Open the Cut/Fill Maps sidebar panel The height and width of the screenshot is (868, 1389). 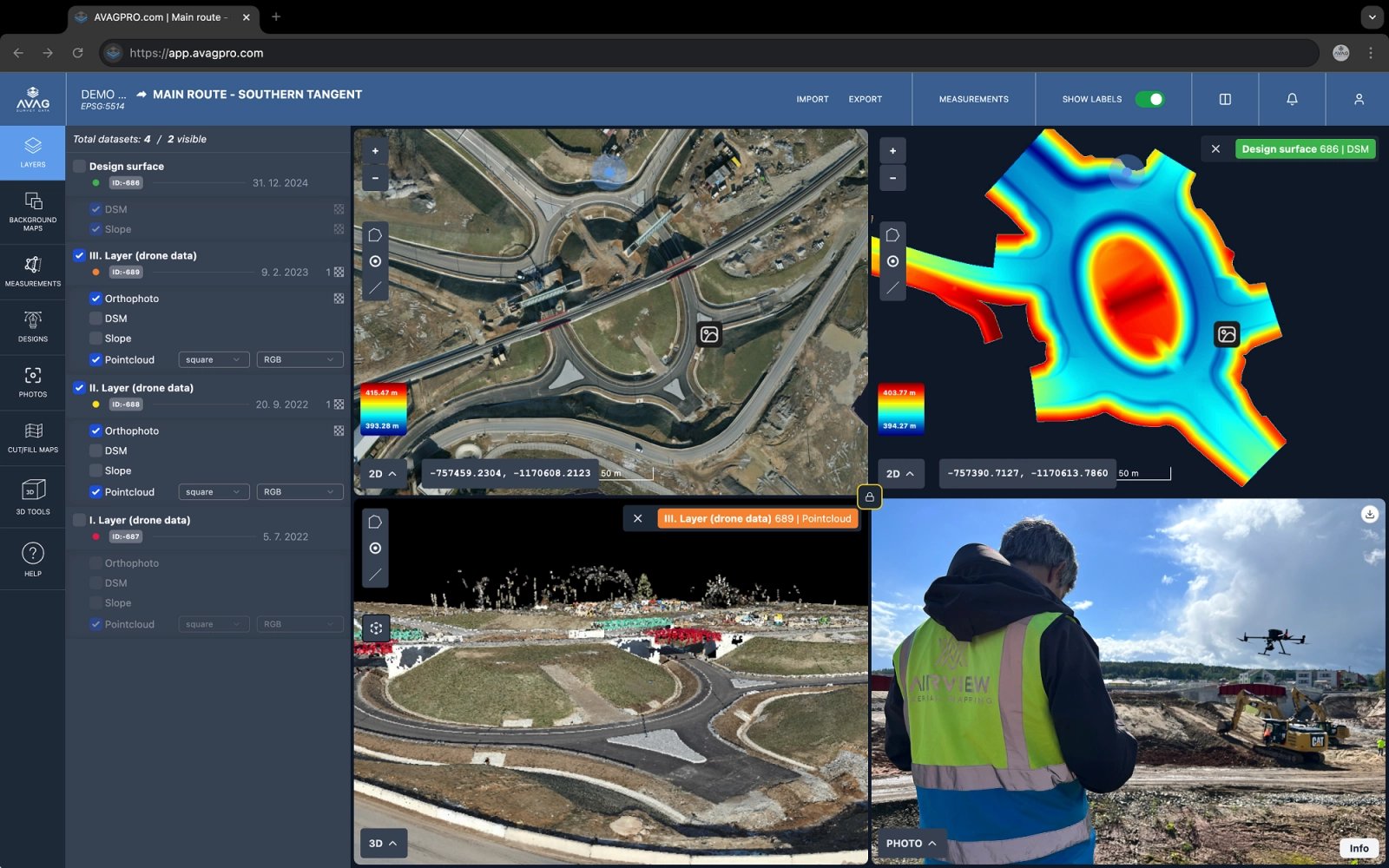(x=33, y=438)
